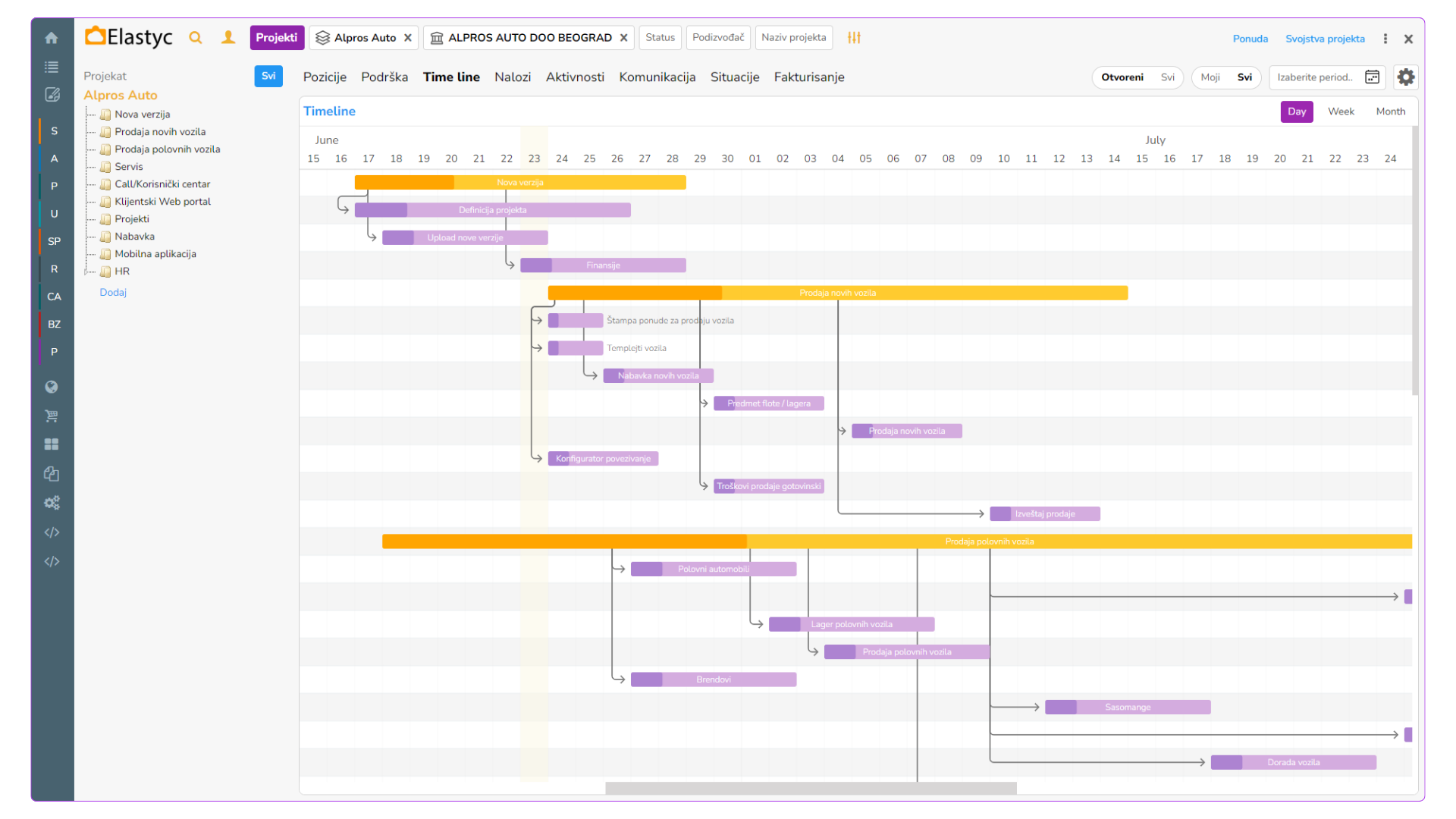Image resolution: width=1456 pixels, height=819 pixels.
Task: Open the Fakturisanje tab
Action: click(x=808, y=77)
